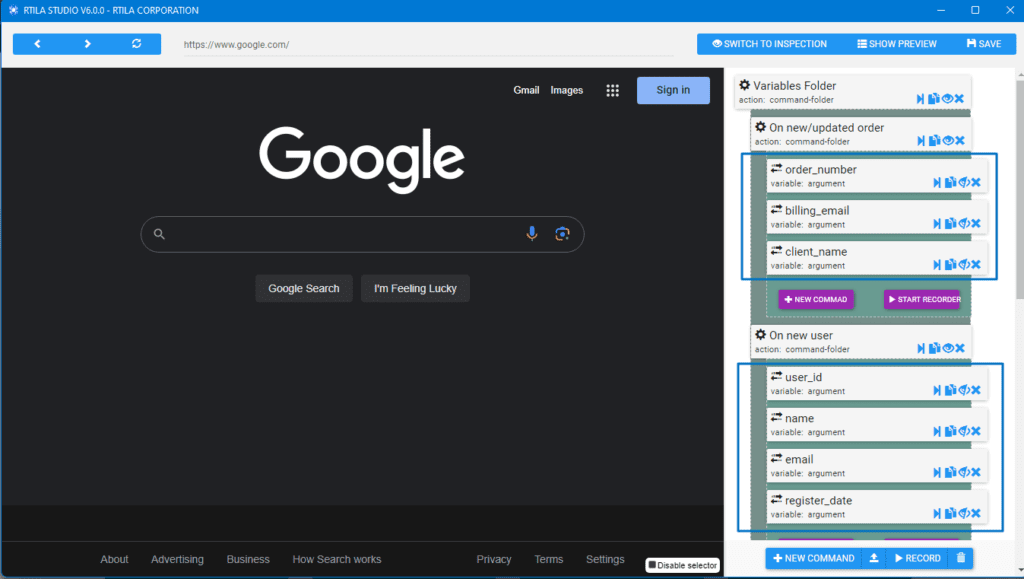Open the Google apps grid icon
This screenshot has width=1024, height=579.
(x=612, y=91)
